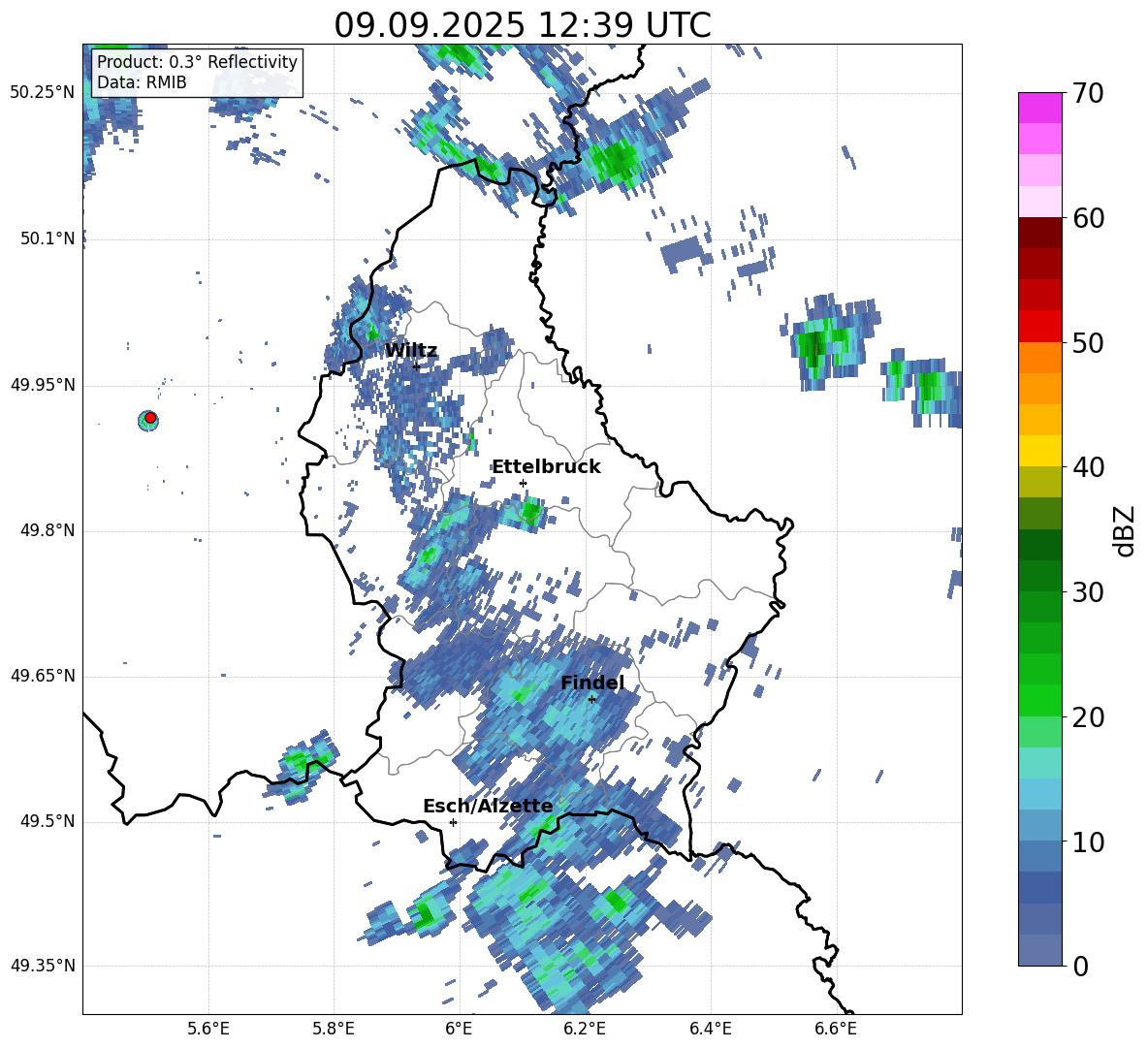Click the 70 colorbar tick value
The height and width of the screenshot is (1048, 1148).
pos(1089,93)
